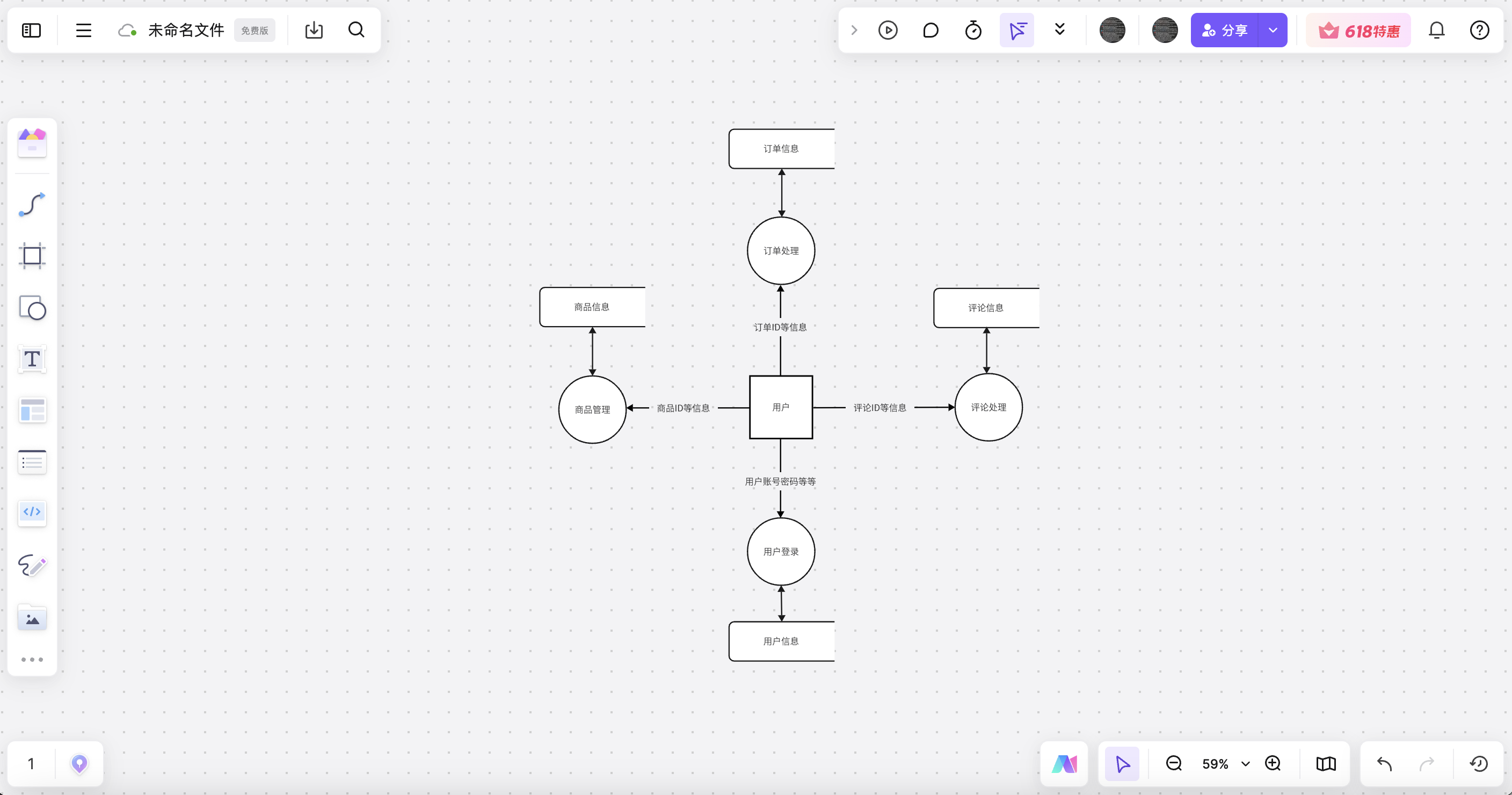Select the shapes tool
The image size is (1512, 795).
[32, 307]
